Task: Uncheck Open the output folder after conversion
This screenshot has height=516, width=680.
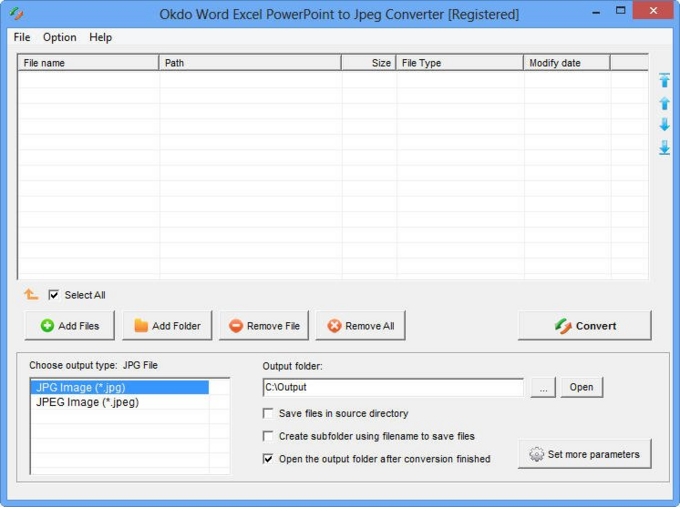Action: click(268, 458)
